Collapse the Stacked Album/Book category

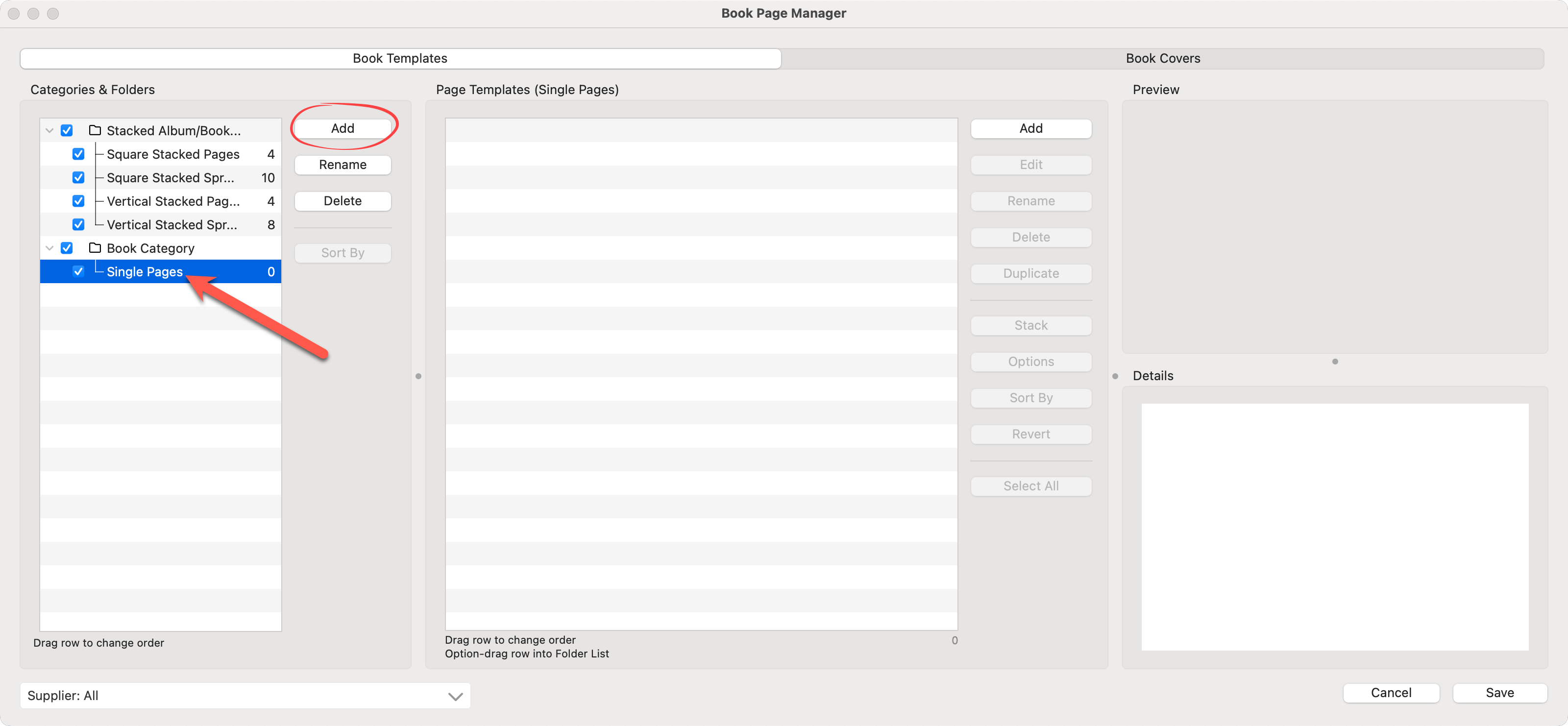(50, 130)
